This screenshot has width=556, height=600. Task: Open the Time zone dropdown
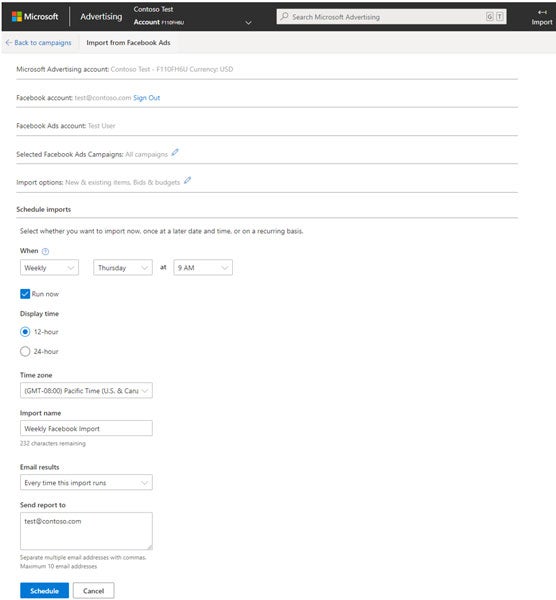(x=86, y=391)
